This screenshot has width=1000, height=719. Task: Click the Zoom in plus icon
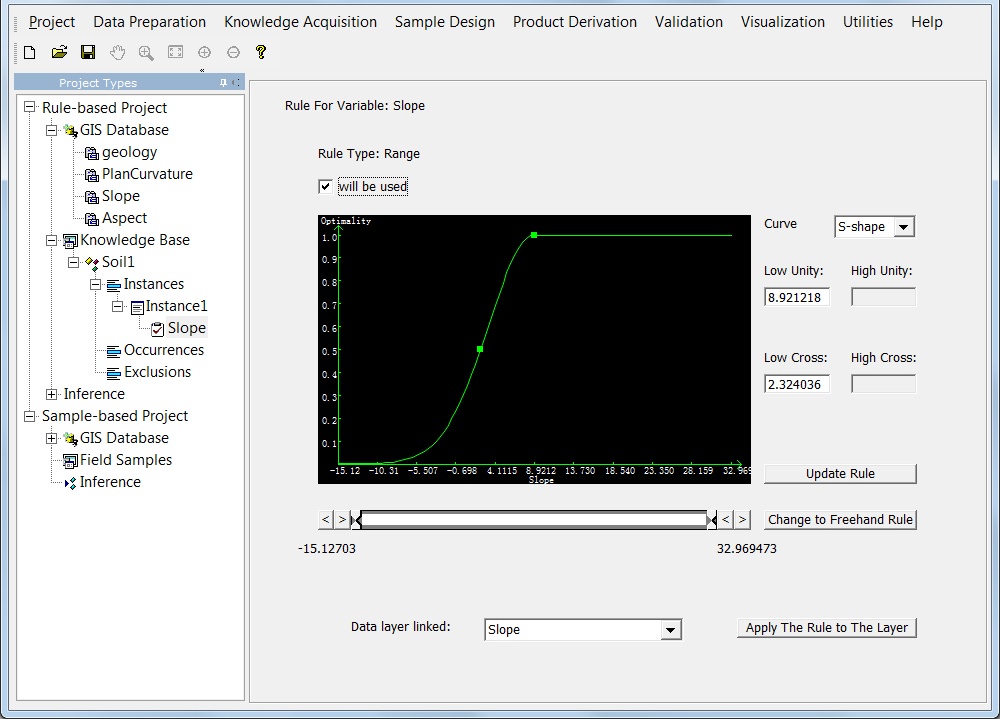(204, 52)
